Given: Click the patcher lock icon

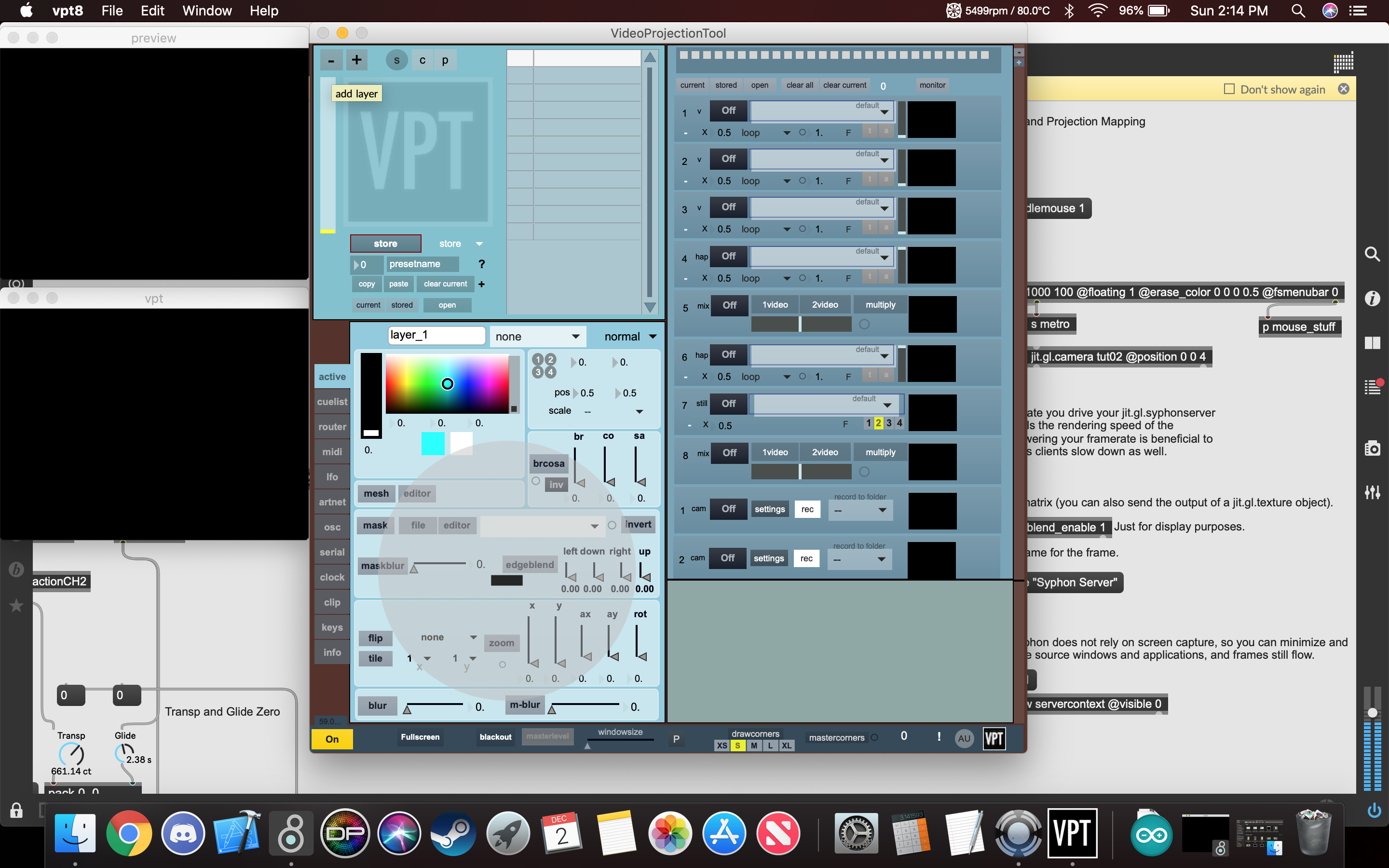Looking at the screenshot, I should pos(16,810).
